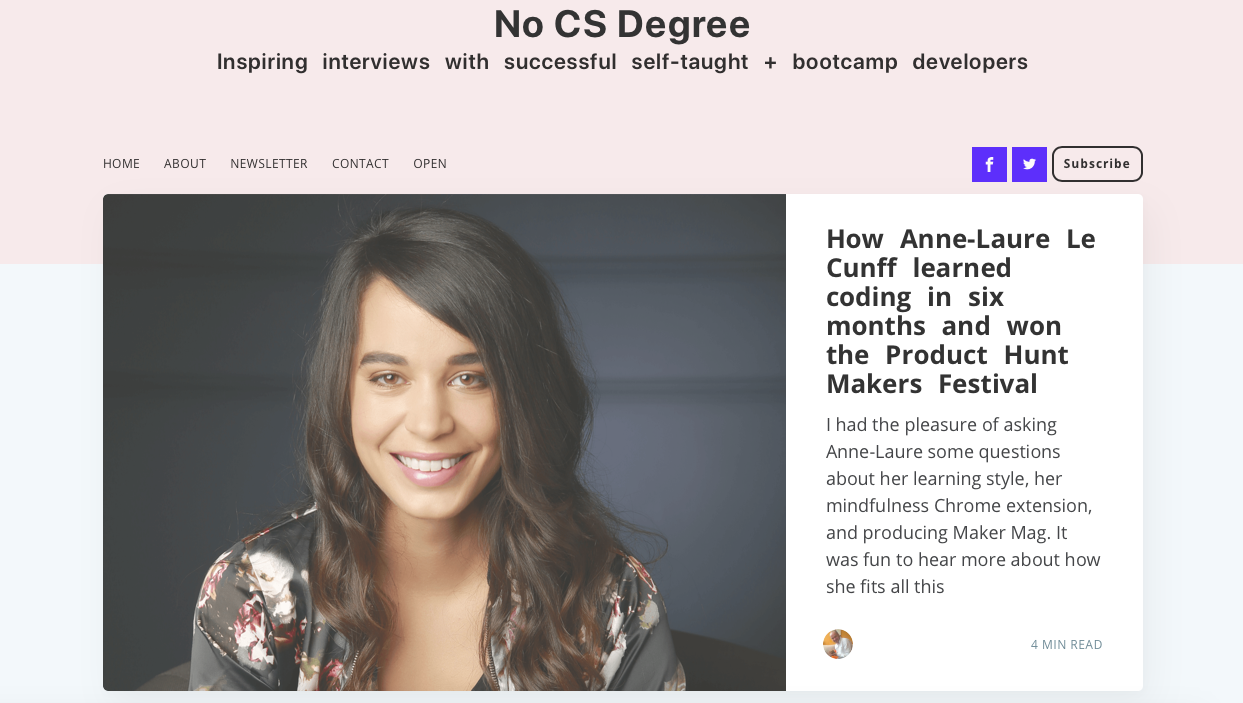1243x703 pixels.
Task: Open the Twitter profile icon
Action: click(1029, 164)
